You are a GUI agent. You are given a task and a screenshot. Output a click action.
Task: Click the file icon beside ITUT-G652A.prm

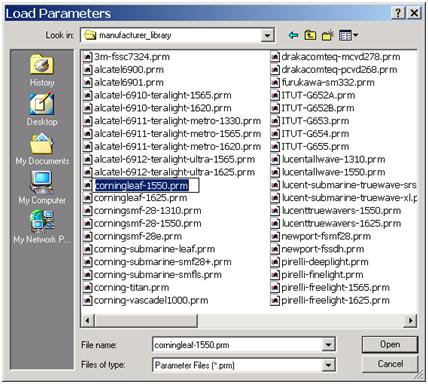coord(275,95)
